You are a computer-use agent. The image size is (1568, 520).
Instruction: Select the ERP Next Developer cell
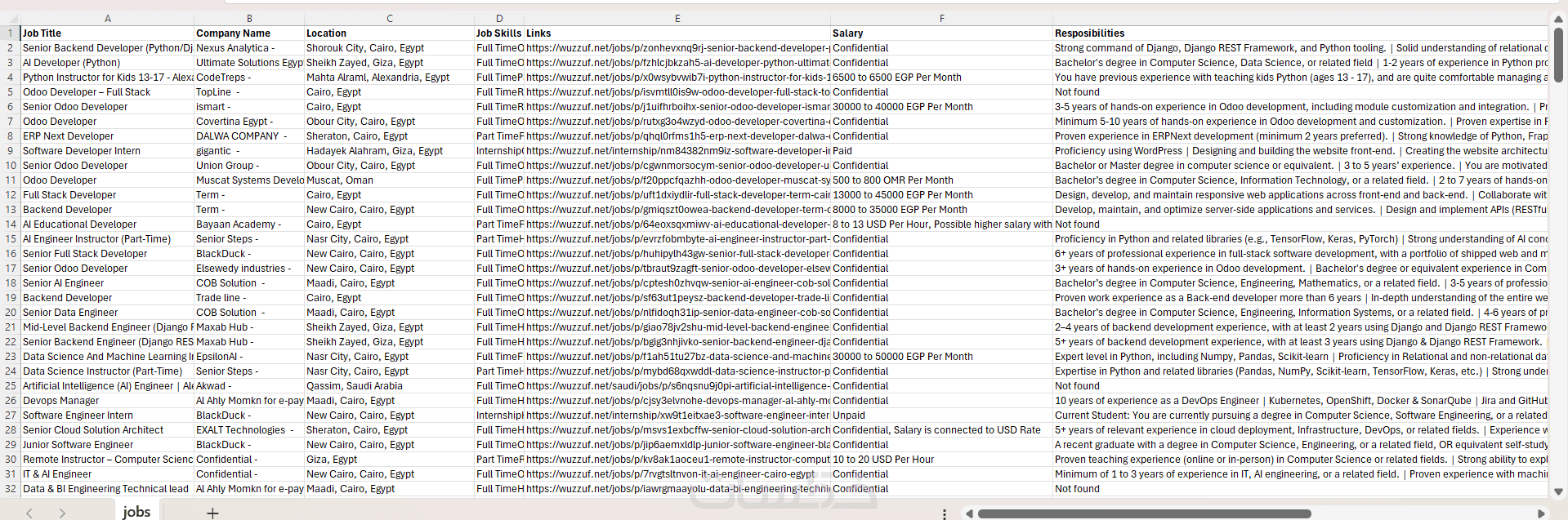click(x=107, y=136)
